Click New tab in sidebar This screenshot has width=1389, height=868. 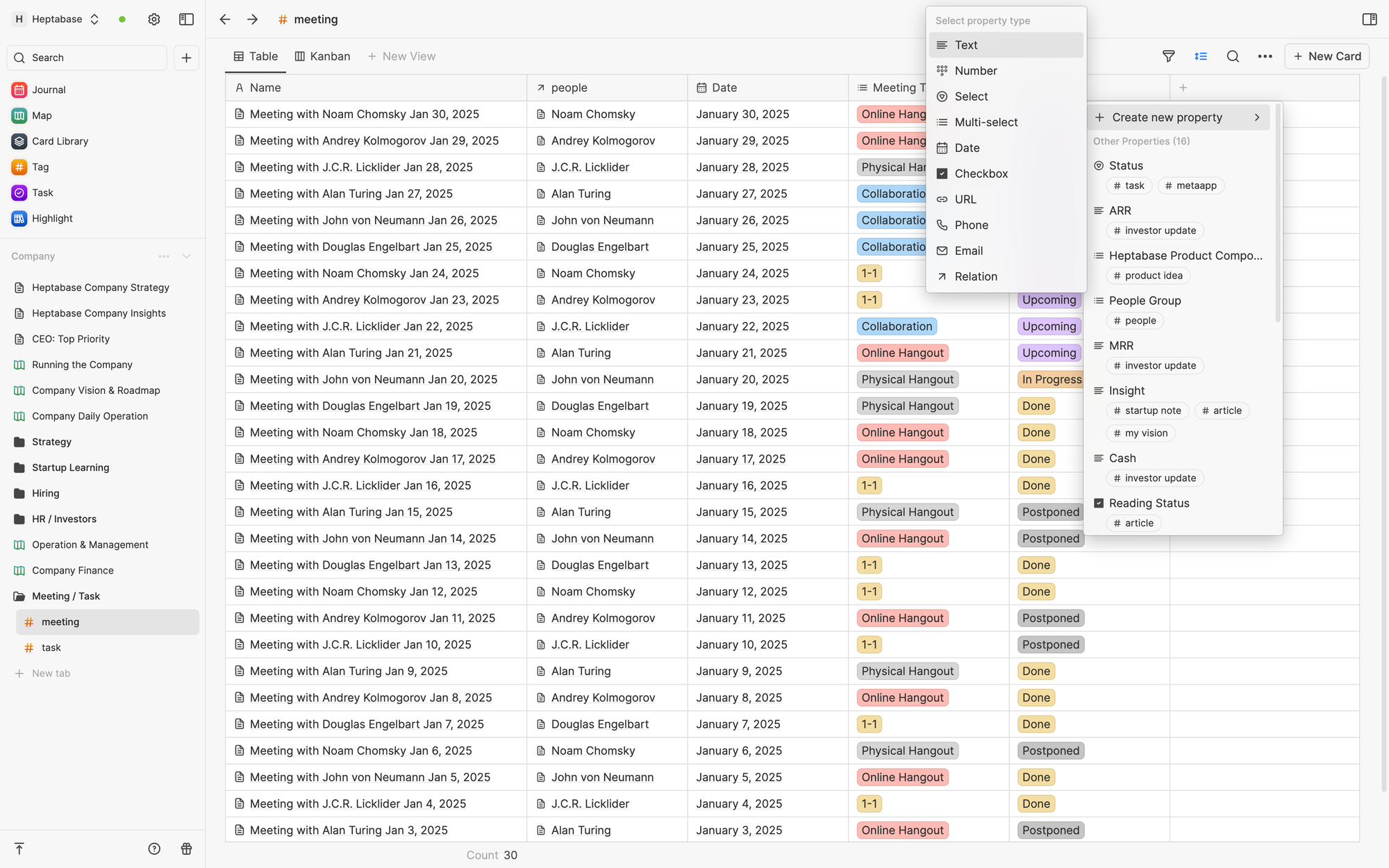pos(51,674)
